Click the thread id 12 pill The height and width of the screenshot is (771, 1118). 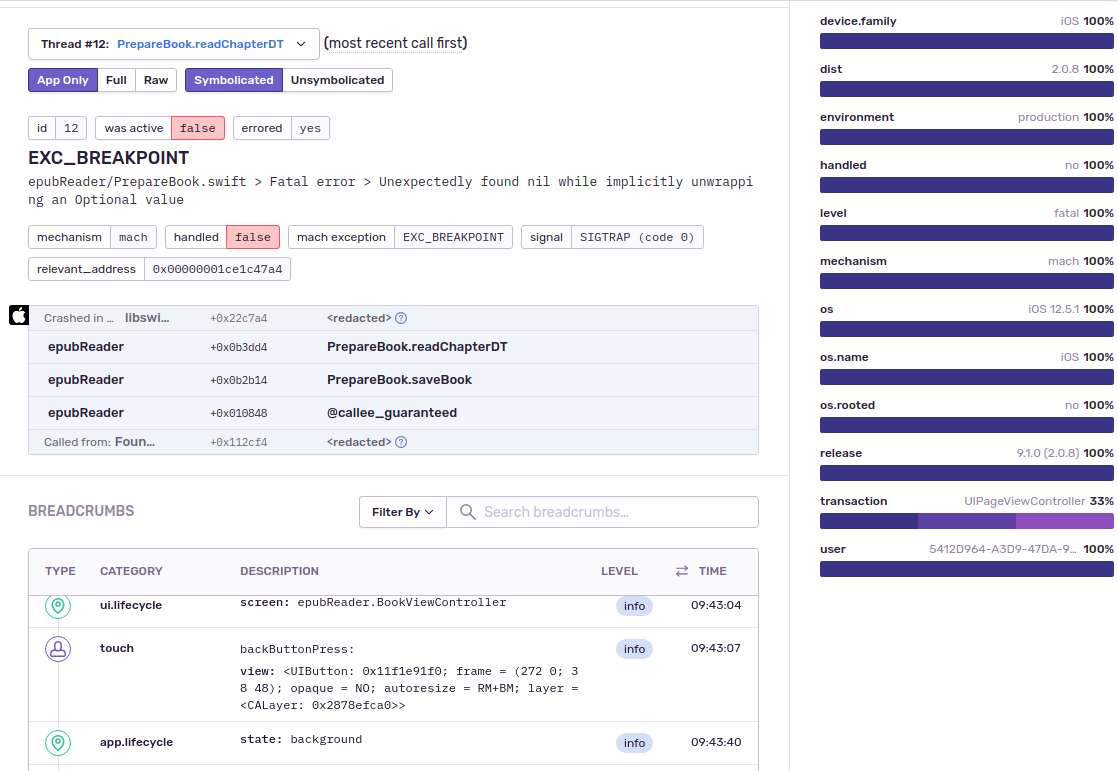click(x=71, y=128)
